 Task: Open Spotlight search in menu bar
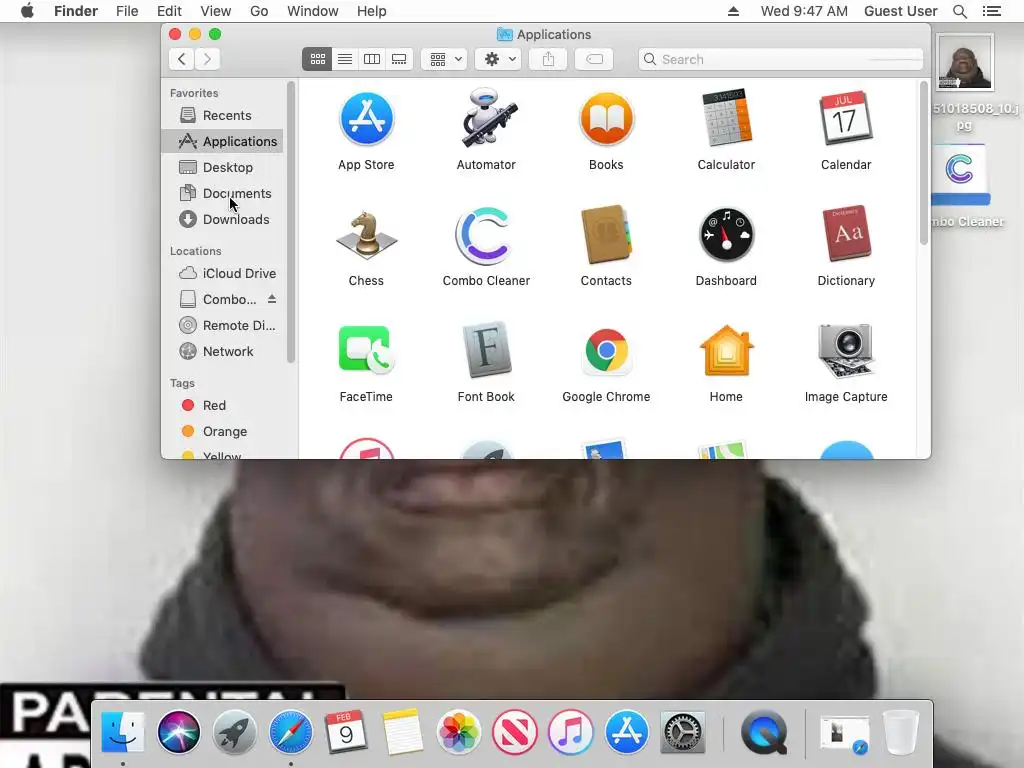[x=960, y=11]
